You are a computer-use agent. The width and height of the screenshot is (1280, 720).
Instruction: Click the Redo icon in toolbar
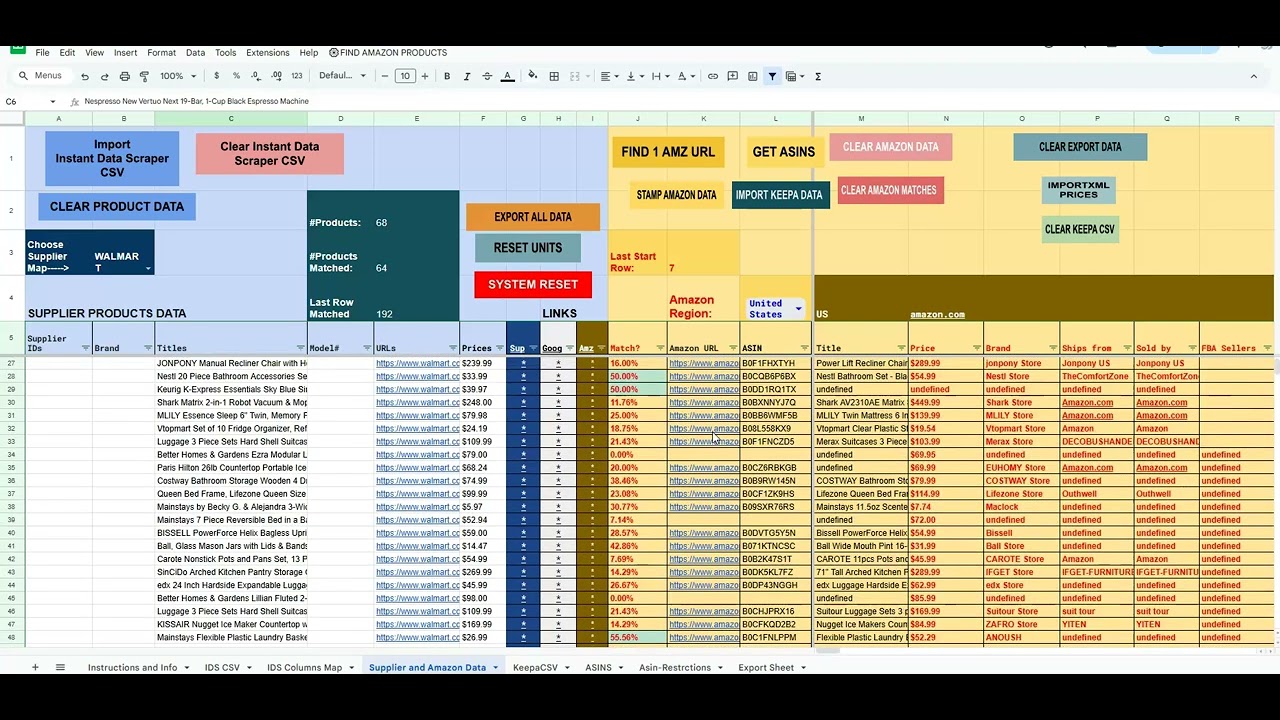pos(104,76)
